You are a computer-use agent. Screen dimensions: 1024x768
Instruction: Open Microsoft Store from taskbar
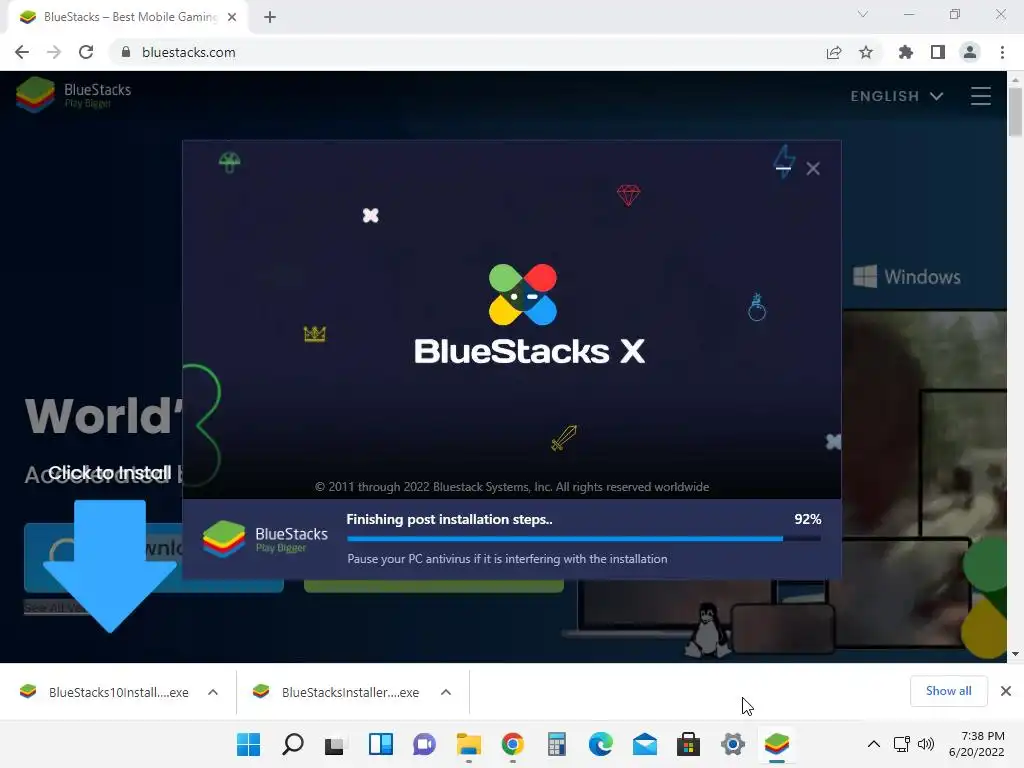(688, 744)
